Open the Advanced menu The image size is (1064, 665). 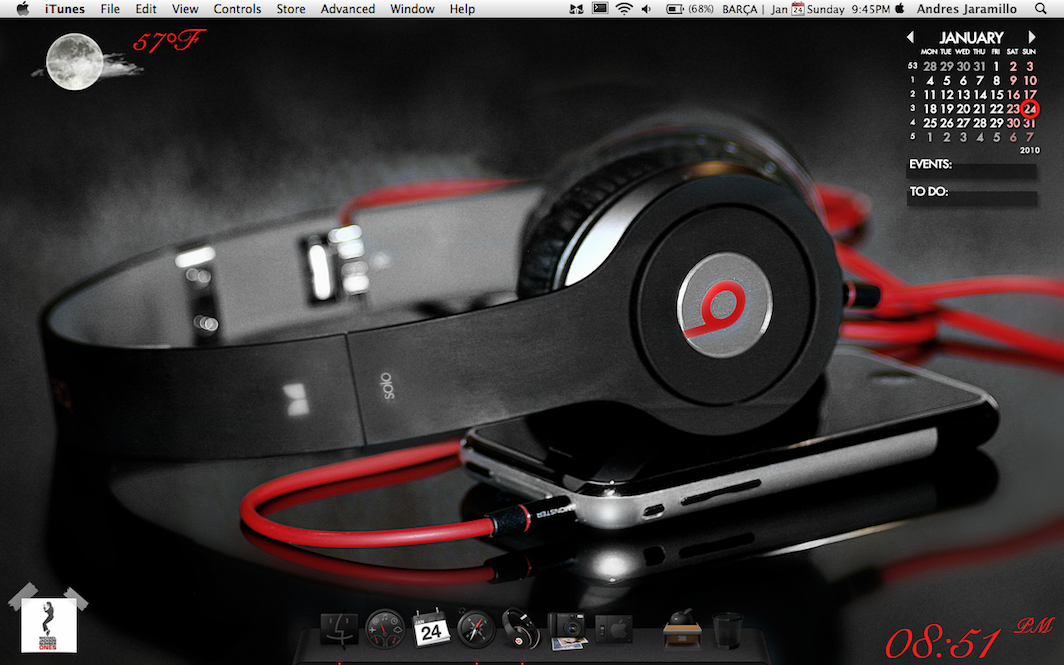click(347, 9)
